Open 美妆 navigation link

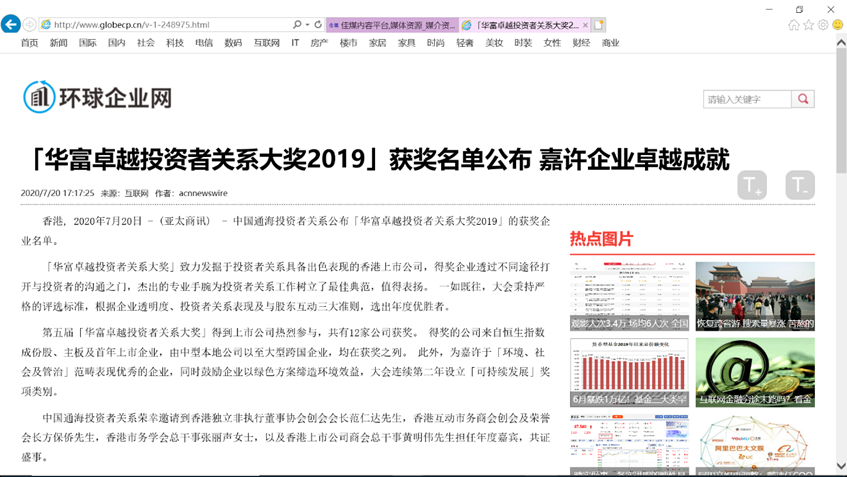click(494, 43)
